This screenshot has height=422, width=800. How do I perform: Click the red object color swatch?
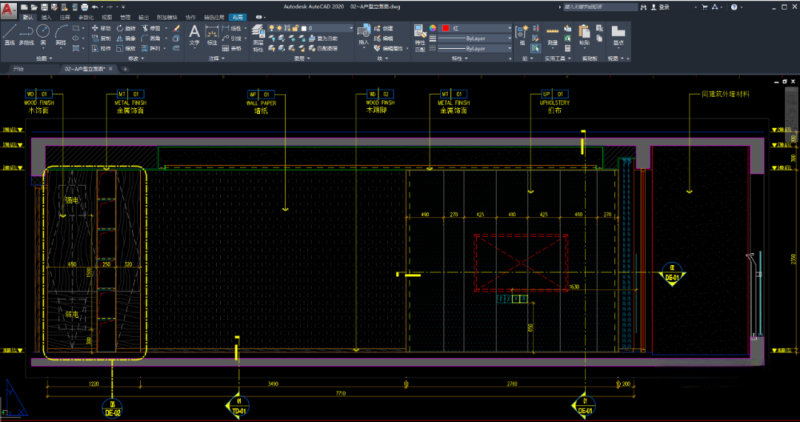(x=445, y=28)
